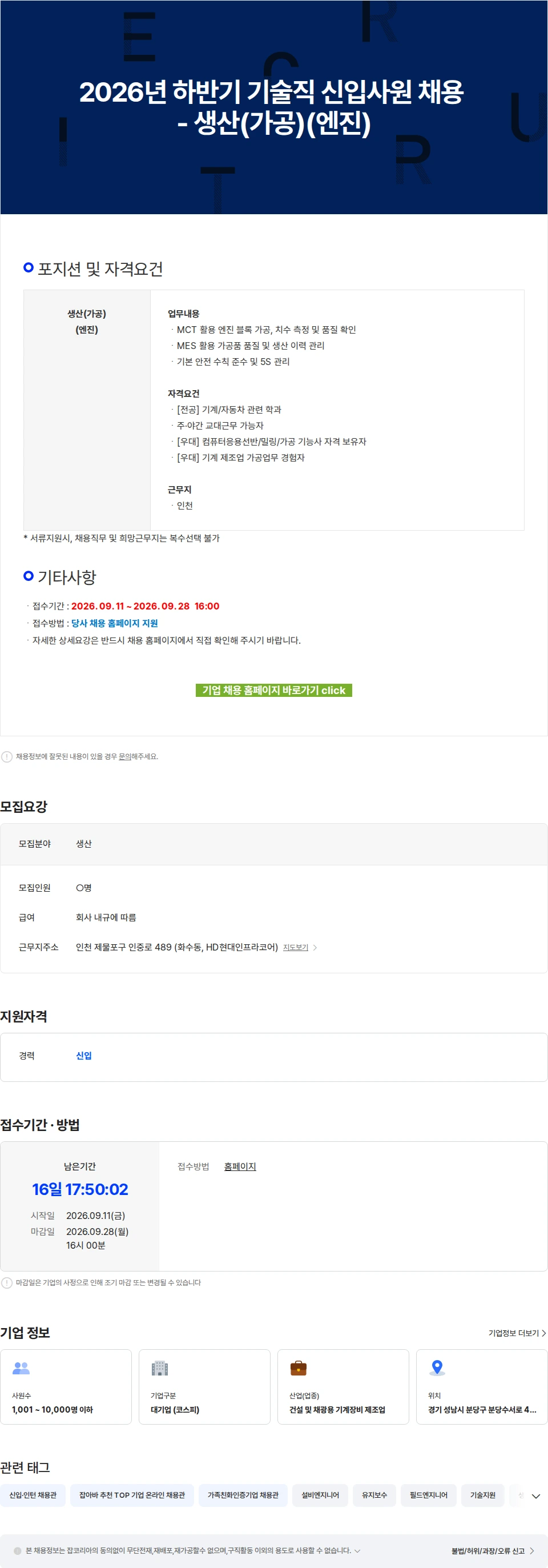Click the 신입 career value
The width and height of the screenshot is (548, 1568).
point(84,1056)
